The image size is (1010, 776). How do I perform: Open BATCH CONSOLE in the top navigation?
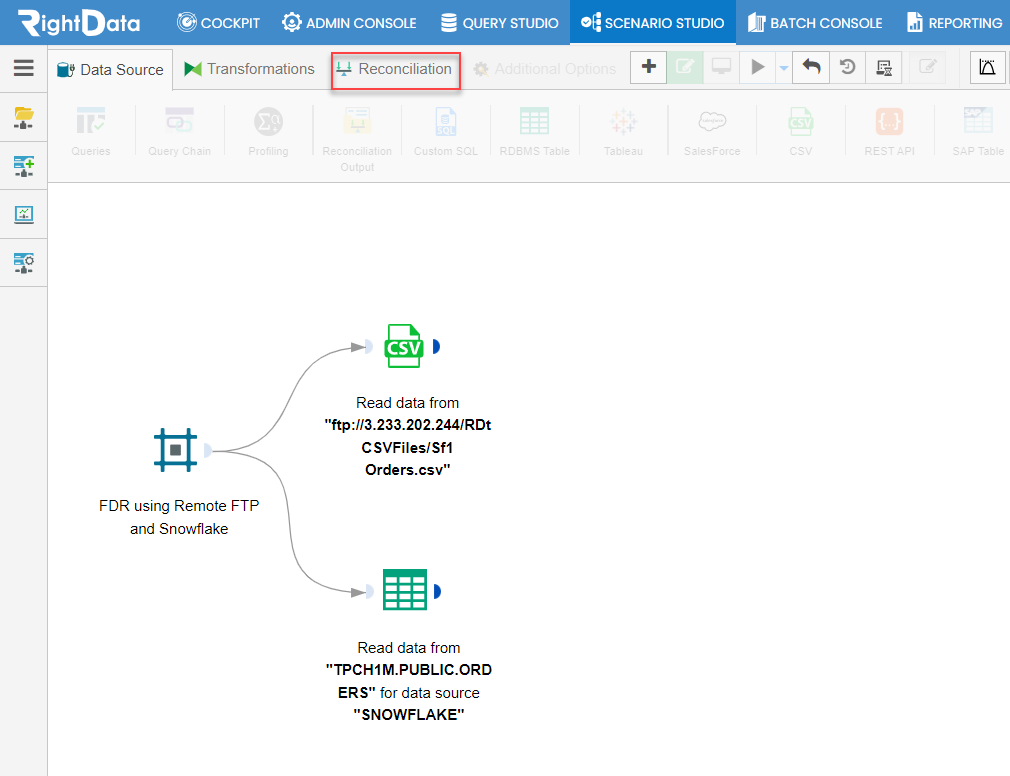coord(815,23)
